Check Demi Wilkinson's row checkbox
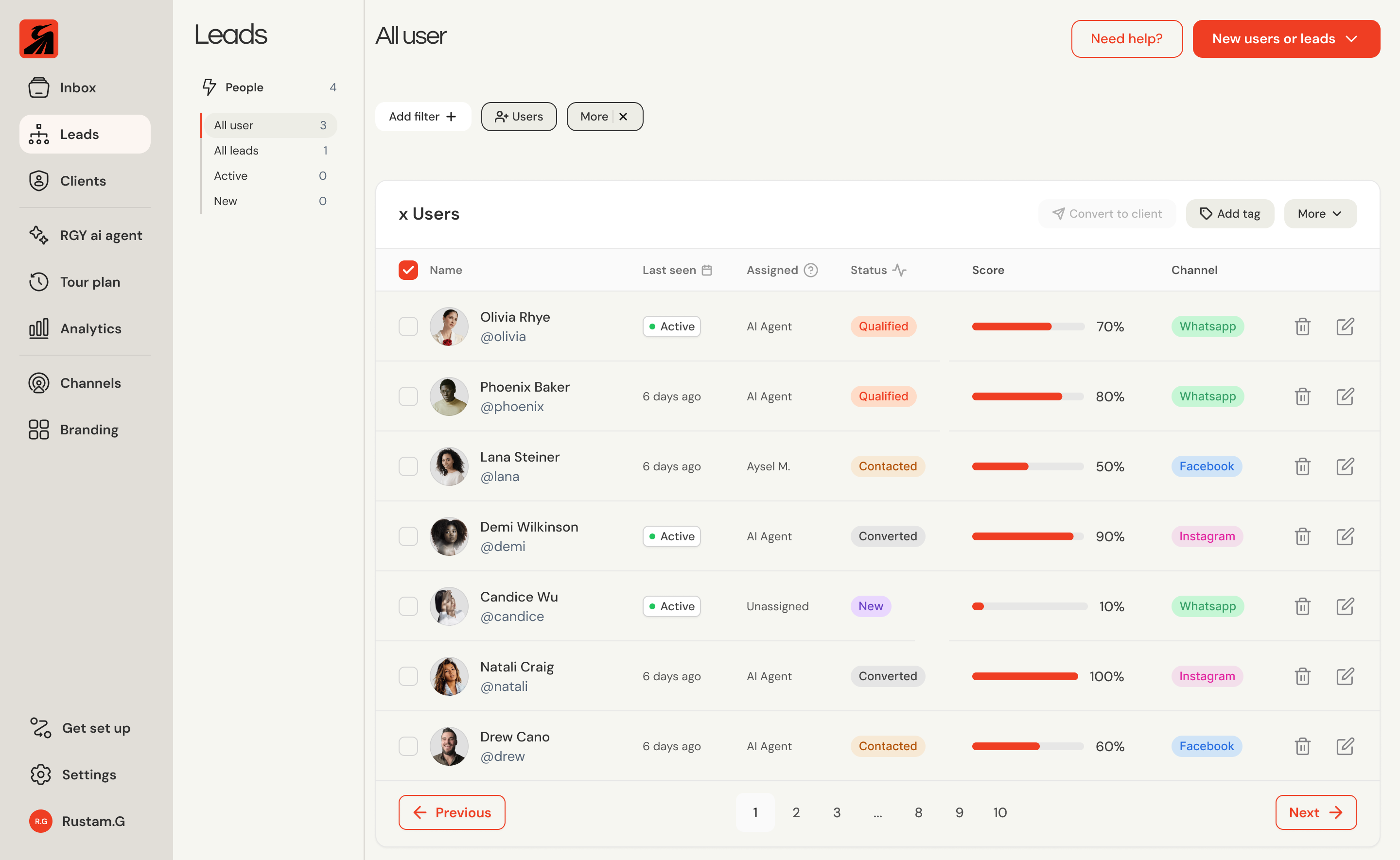 tap(408, 536)
